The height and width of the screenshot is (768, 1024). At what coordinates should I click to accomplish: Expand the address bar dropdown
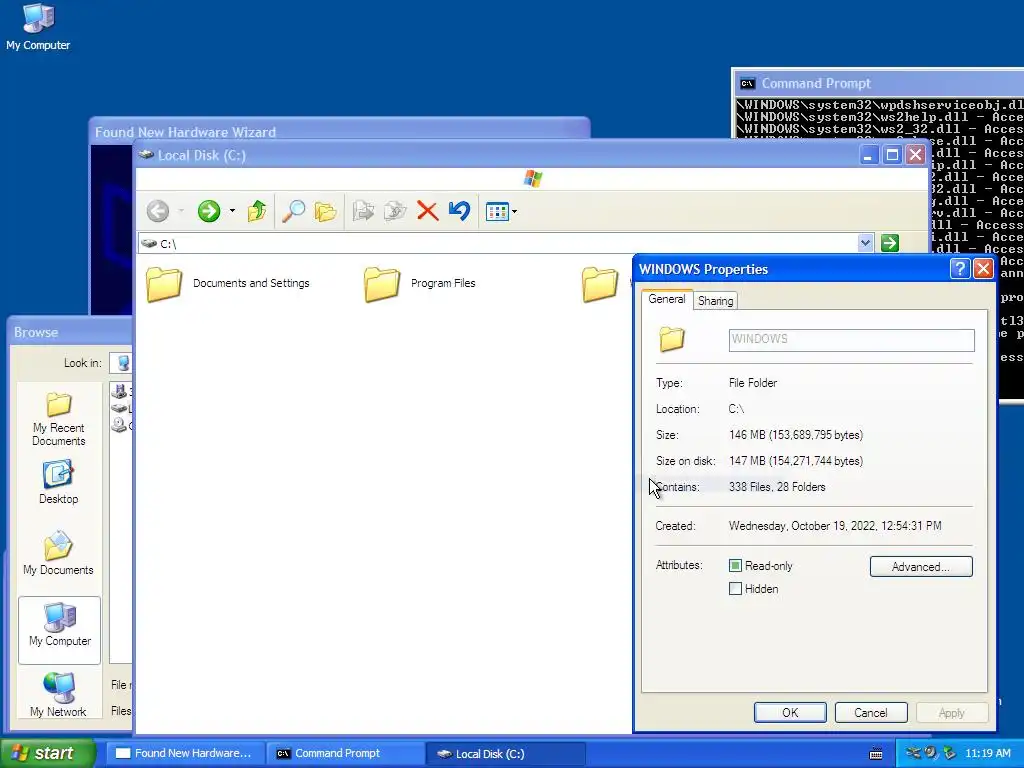(x=865, y=243)
